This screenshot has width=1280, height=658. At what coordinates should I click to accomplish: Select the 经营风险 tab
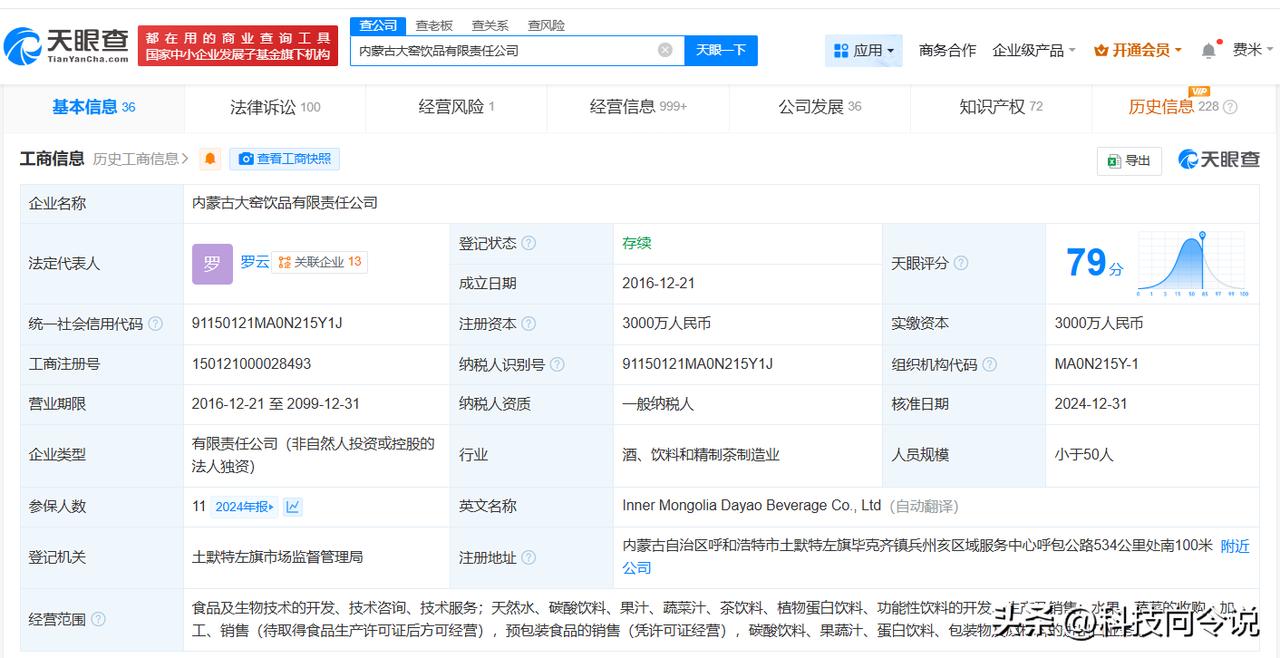click(456, 107)
